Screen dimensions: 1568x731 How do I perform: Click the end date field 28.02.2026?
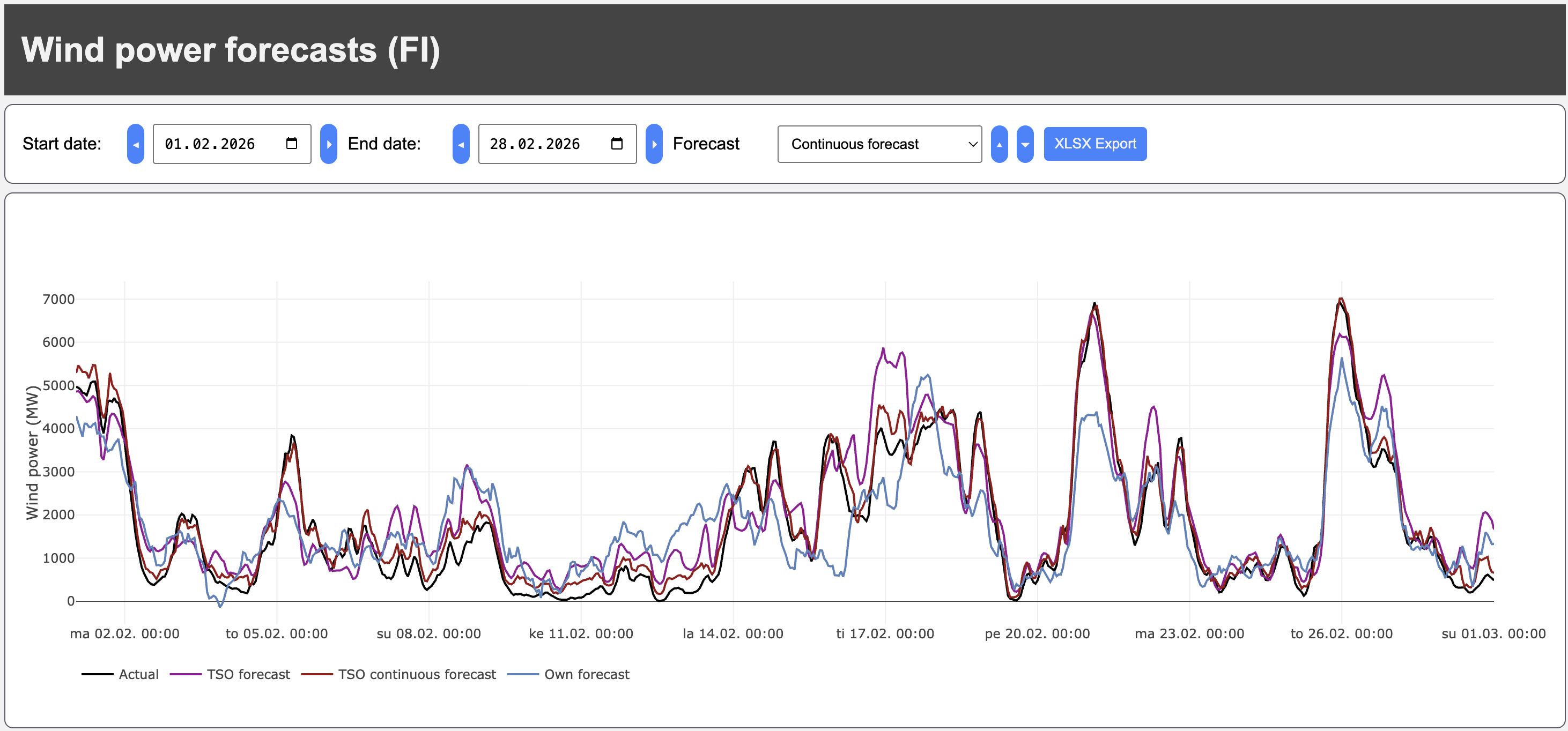[535, 144]
